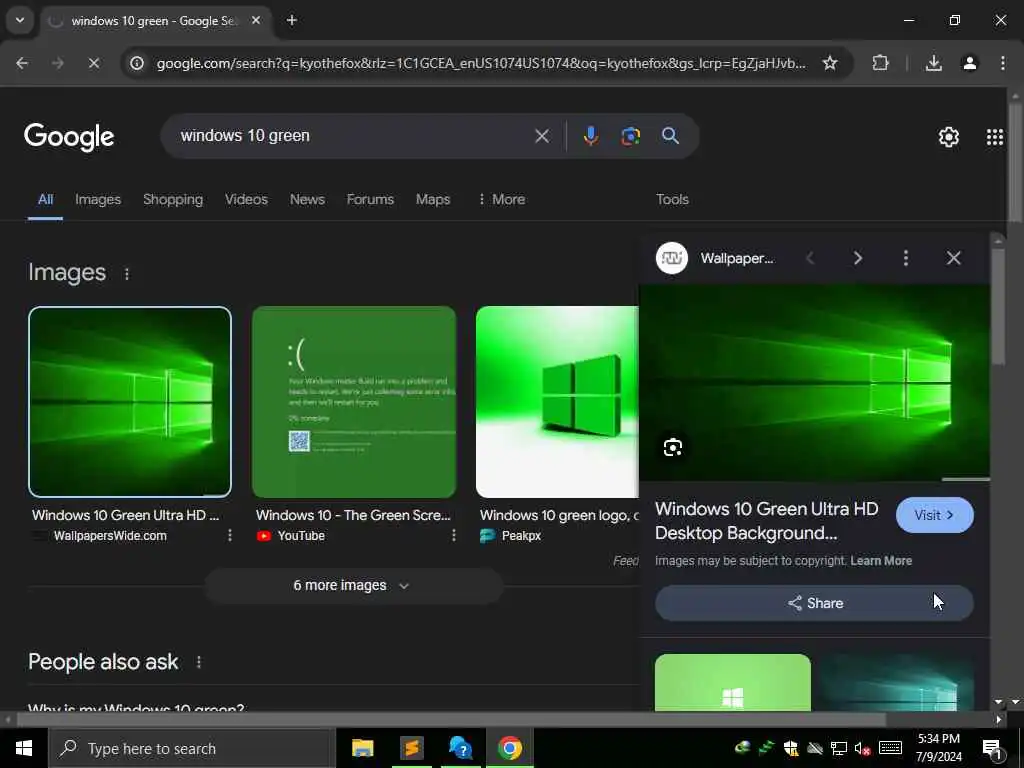This screenshot has width=1024, height=768.
Task: Open the light green Windows related image
Action: [x=733, y=682]
